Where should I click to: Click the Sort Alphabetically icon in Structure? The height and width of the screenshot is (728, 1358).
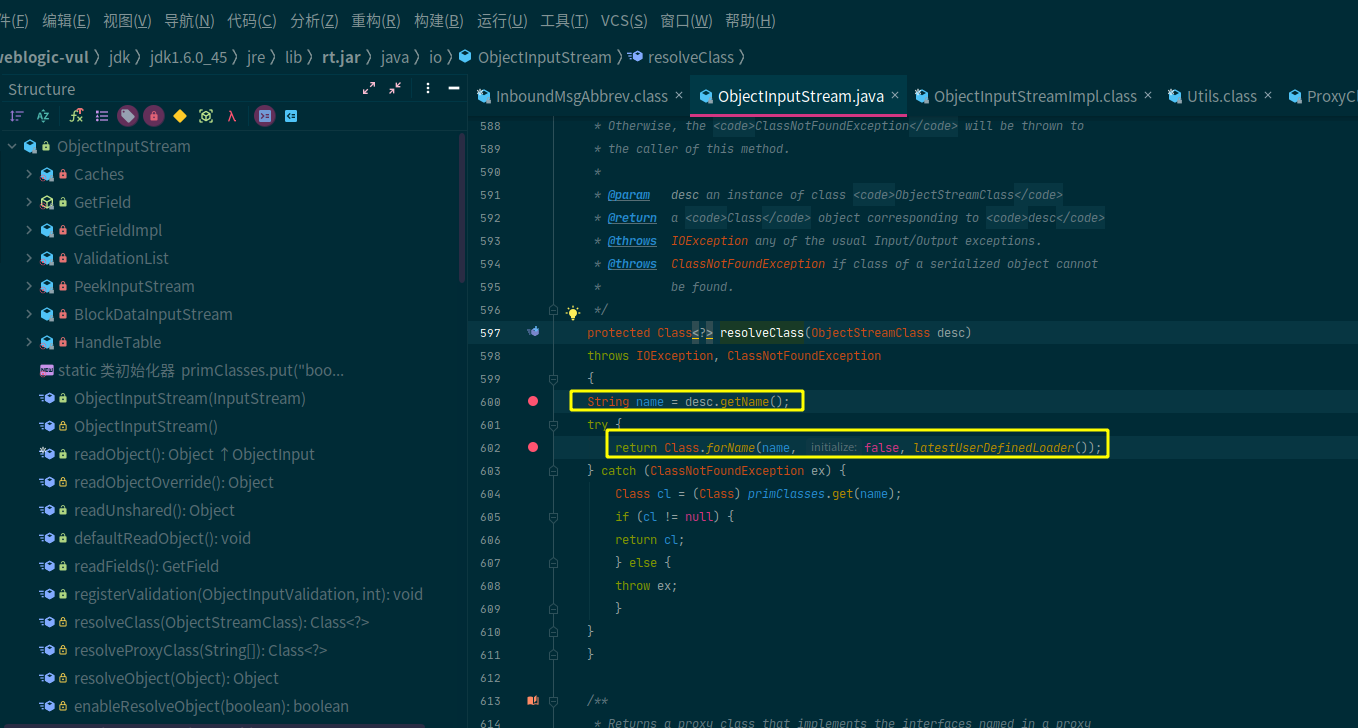[x=43, y=116]
